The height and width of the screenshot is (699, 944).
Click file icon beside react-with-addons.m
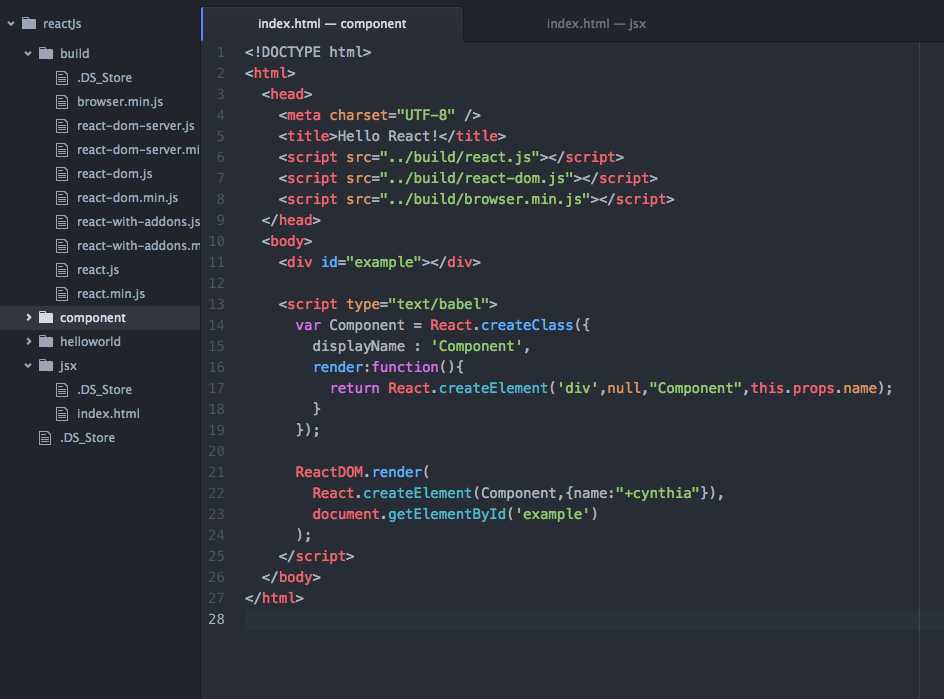tap(62, 246)
